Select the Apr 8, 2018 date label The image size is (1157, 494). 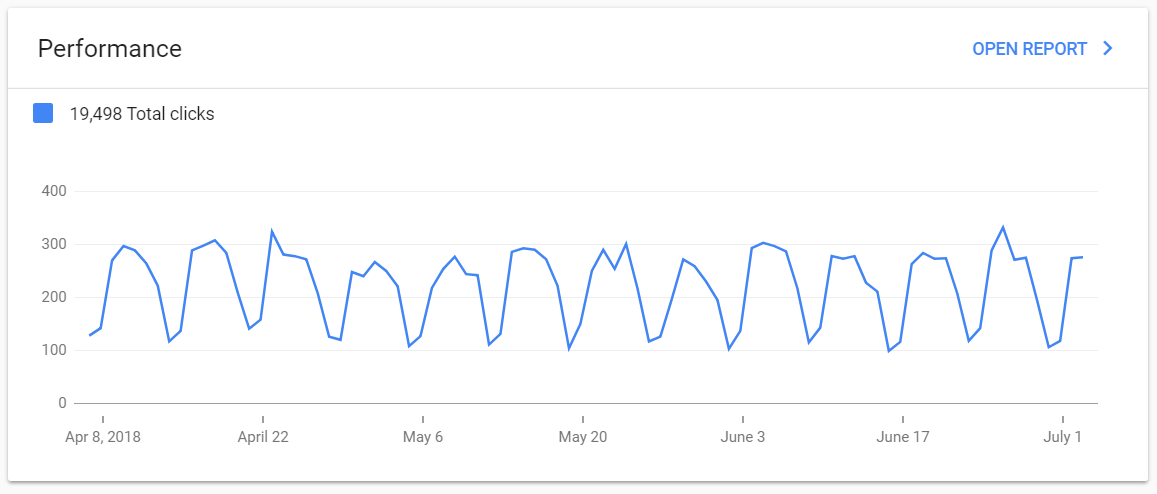coord(103,437)
